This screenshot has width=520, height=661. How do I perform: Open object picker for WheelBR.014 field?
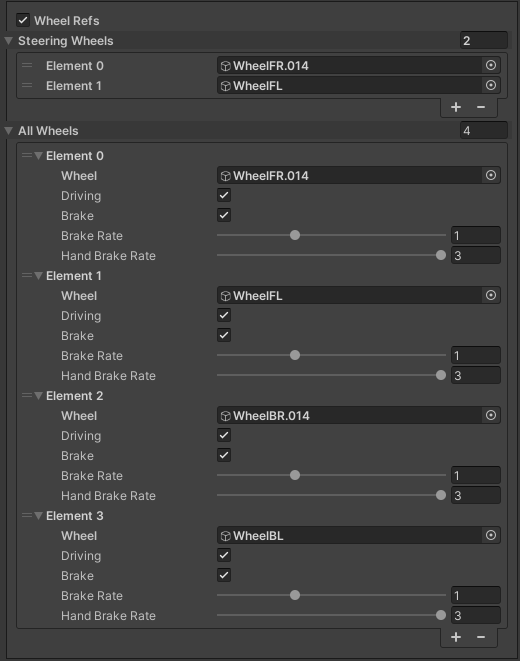pyautogui.click(x=491, y=415)
